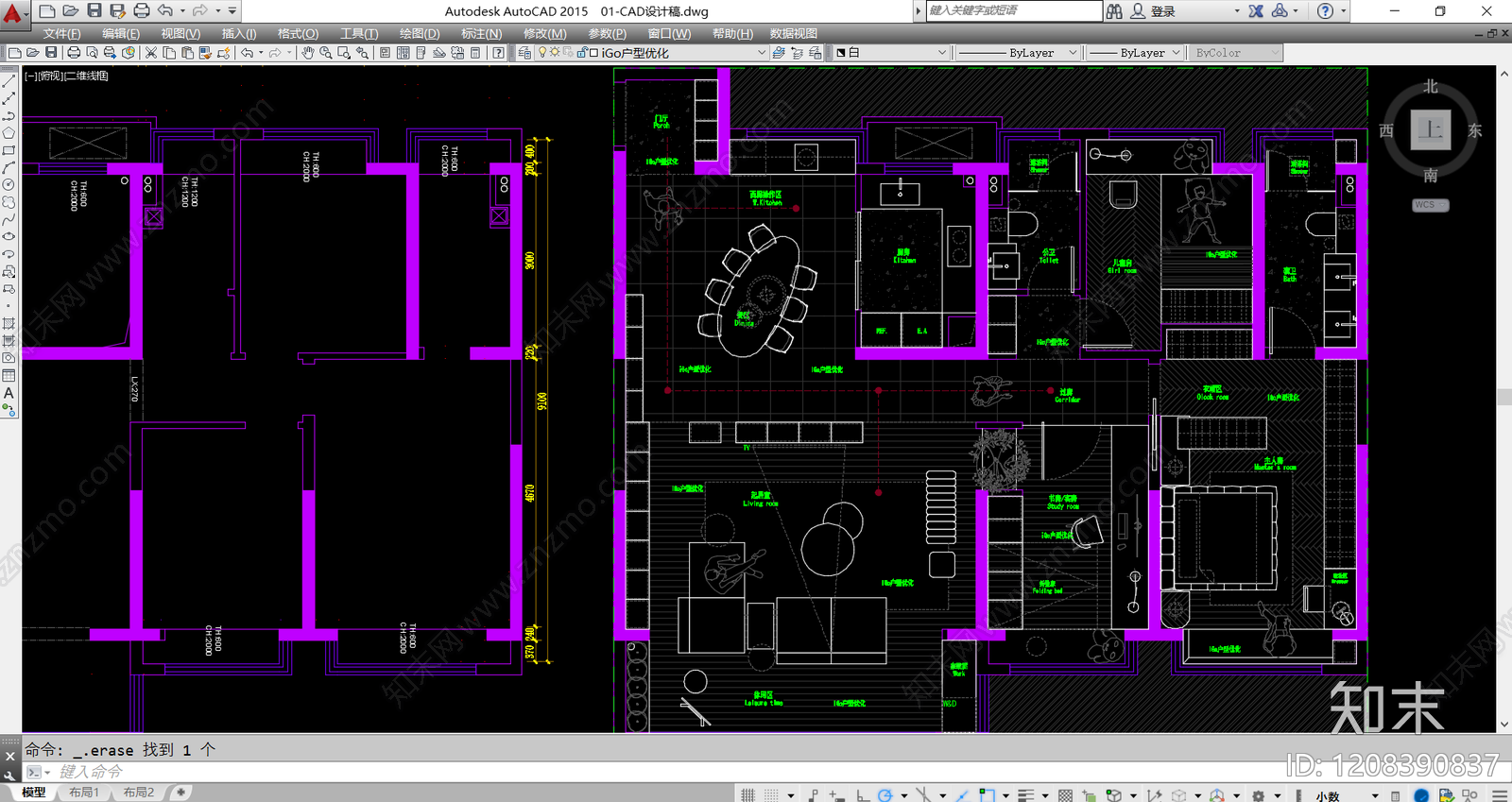Screen dimensions: 1512x802
Task: Open the Help question mark toolbar icon
Action: 498,53
